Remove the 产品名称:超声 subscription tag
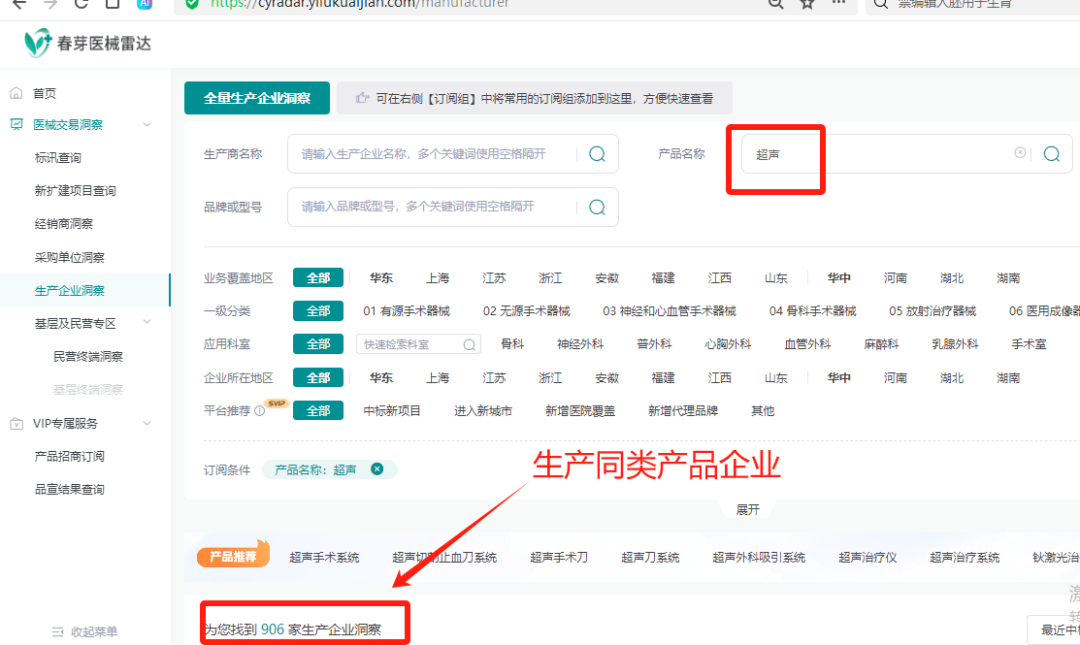The height and width of the screenshot is (645, 1080). (x=377, y=470)
